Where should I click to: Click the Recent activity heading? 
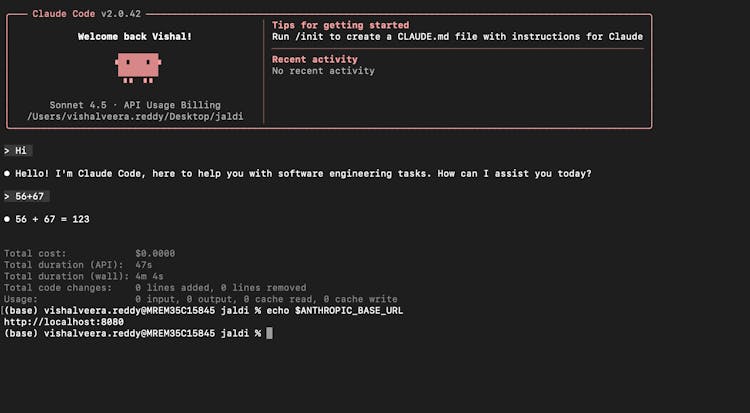315,60
